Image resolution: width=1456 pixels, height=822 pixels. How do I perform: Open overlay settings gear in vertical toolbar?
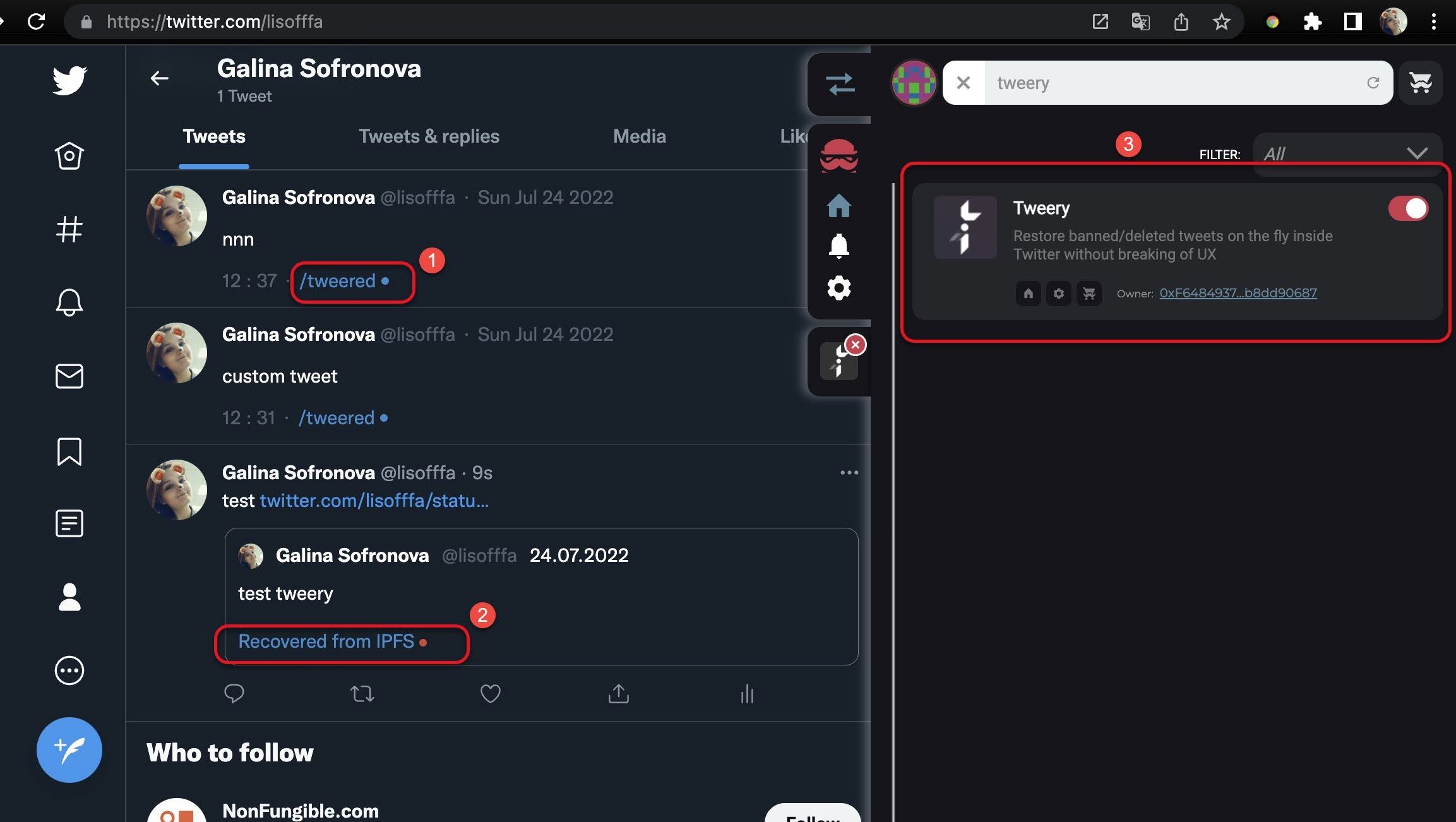click(838, 288)
